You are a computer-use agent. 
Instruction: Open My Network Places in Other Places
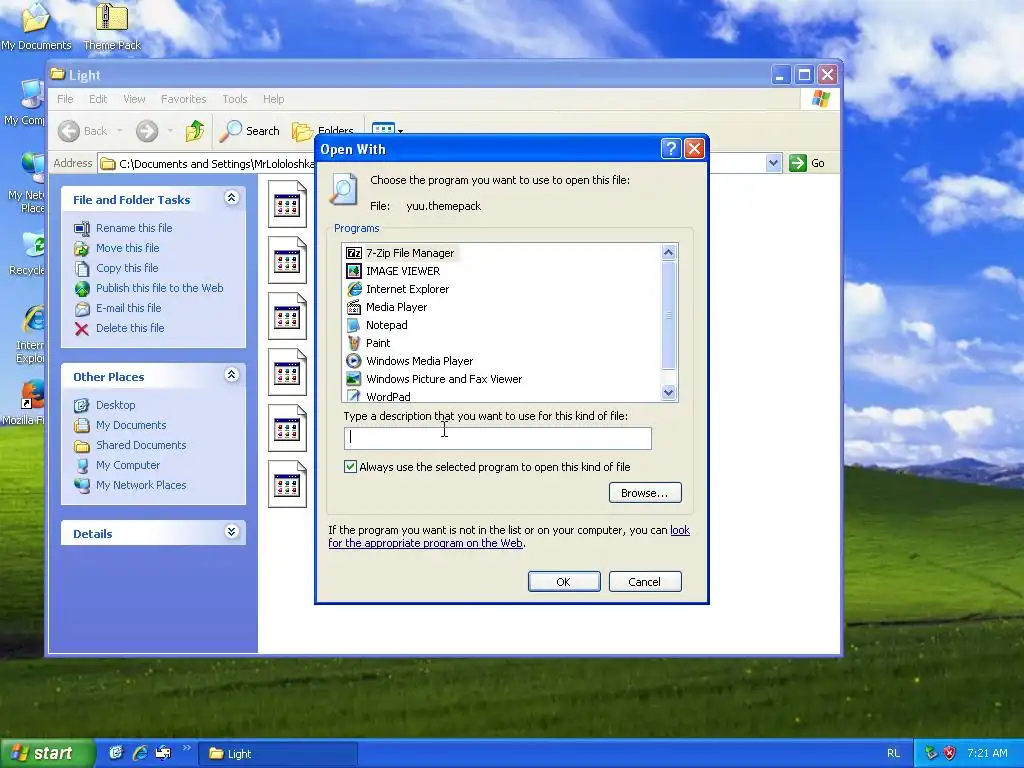[141, 485]
